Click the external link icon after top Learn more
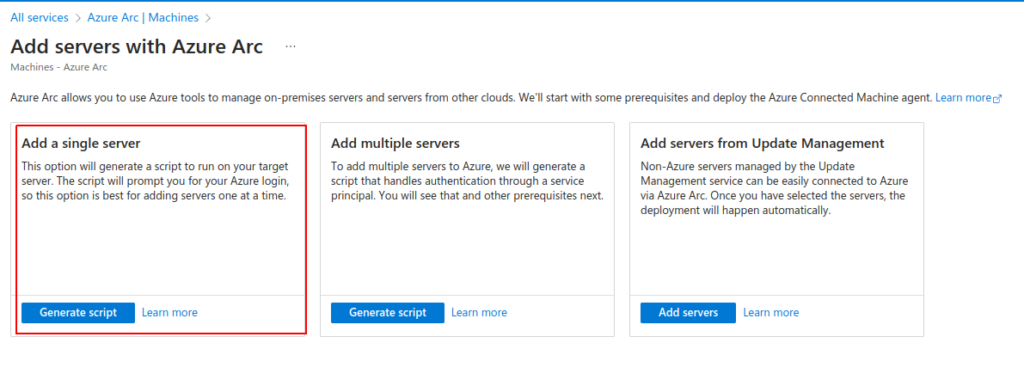Screen dimensions: 1024x392 997,99
